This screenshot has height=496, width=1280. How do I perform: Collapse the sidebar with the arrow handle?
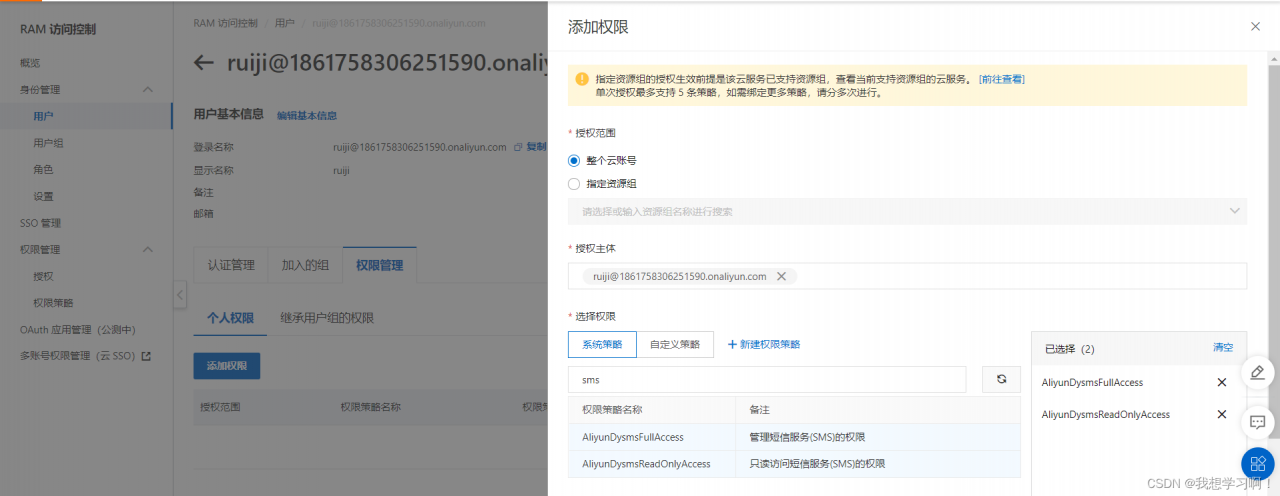point(180,295)
